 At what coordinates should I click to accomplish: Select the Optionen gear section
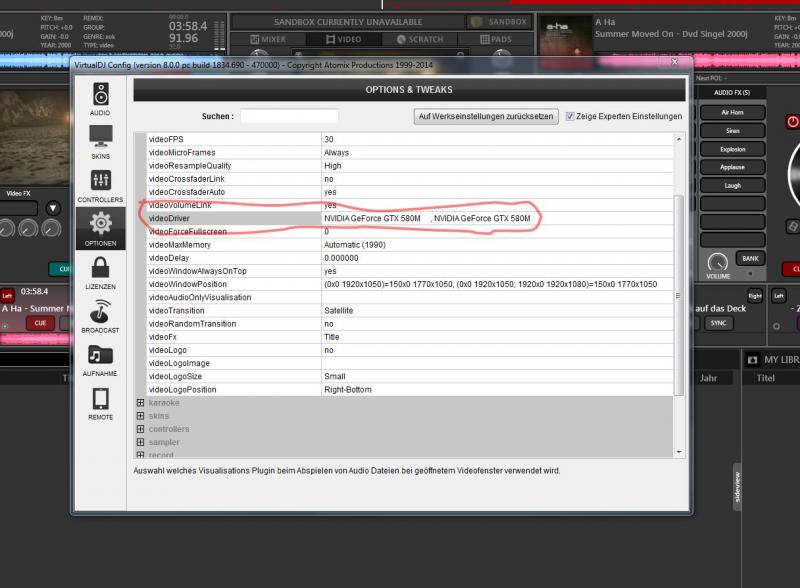(x=101, y=229)
